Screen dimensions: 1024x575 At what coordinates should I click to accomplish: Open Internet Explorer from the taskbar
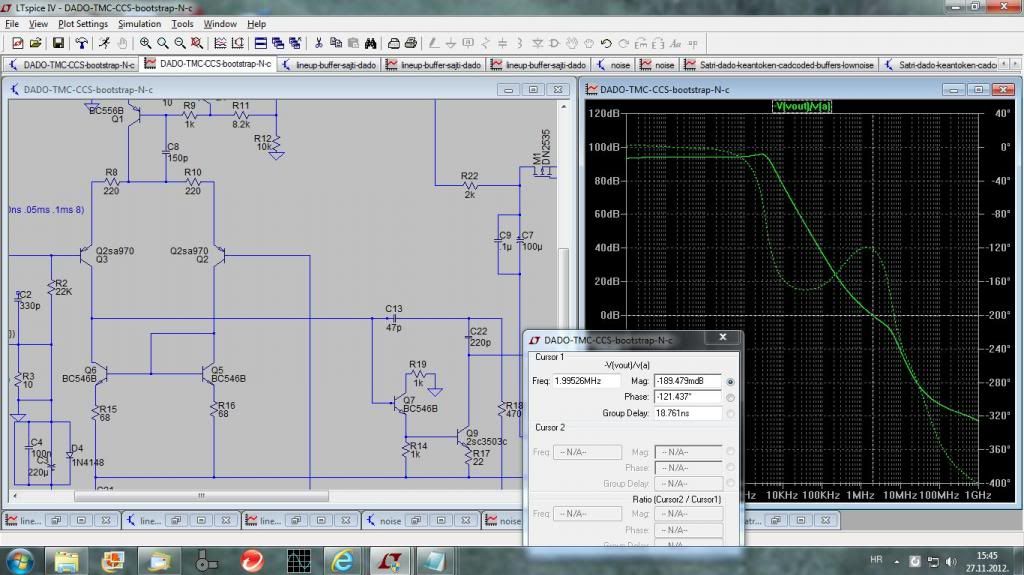point(342,561)
